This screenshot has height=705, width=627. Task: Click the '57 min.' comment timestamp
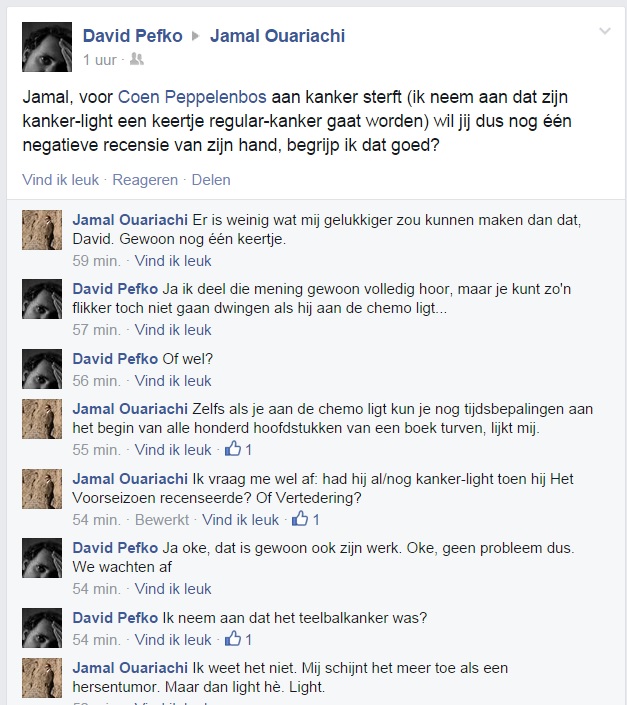(97, 330)
